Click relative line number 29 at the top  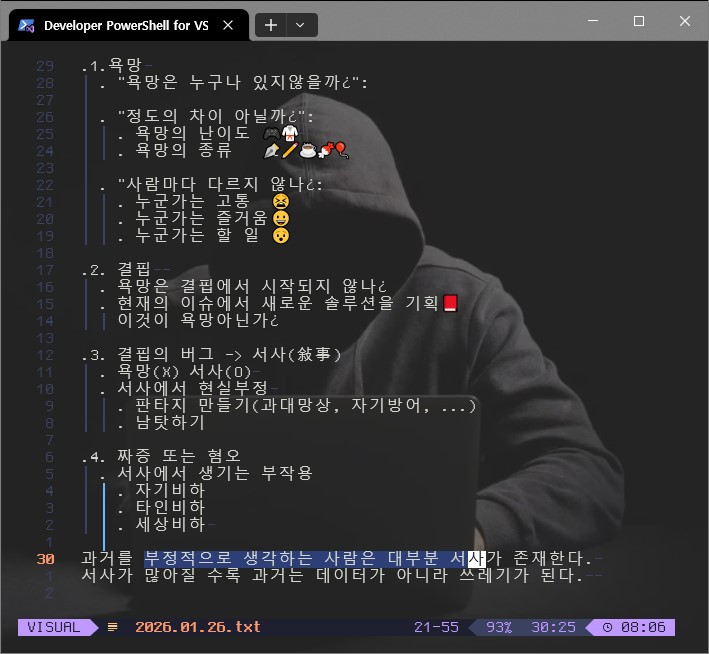(x=45, y=66)
